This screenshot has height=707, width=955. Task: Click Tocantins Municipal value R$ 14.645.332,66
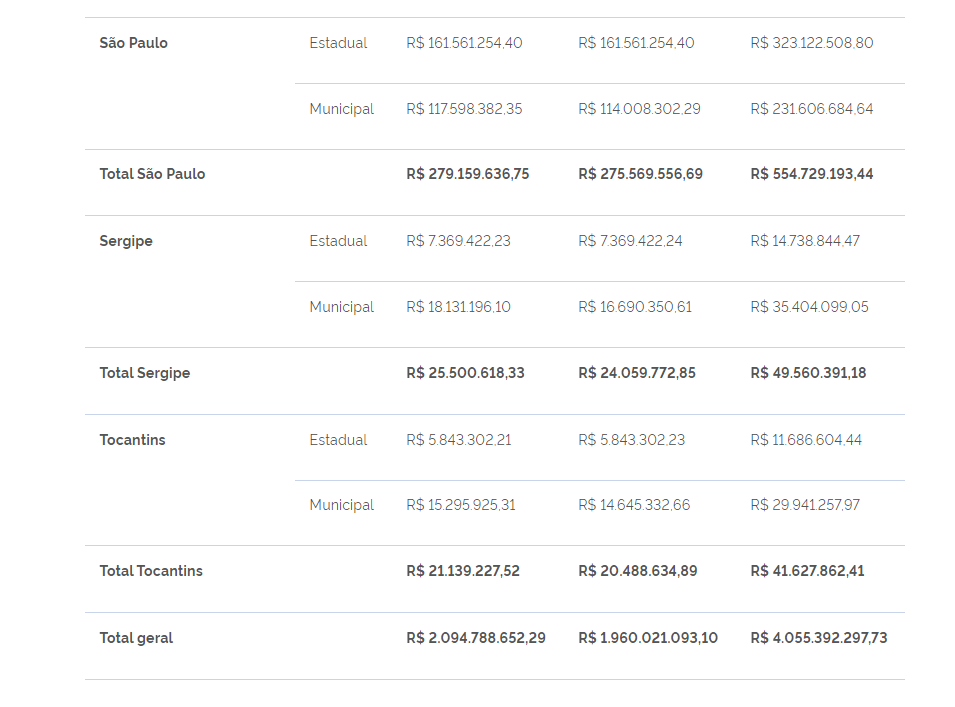(x=634, y=505)
